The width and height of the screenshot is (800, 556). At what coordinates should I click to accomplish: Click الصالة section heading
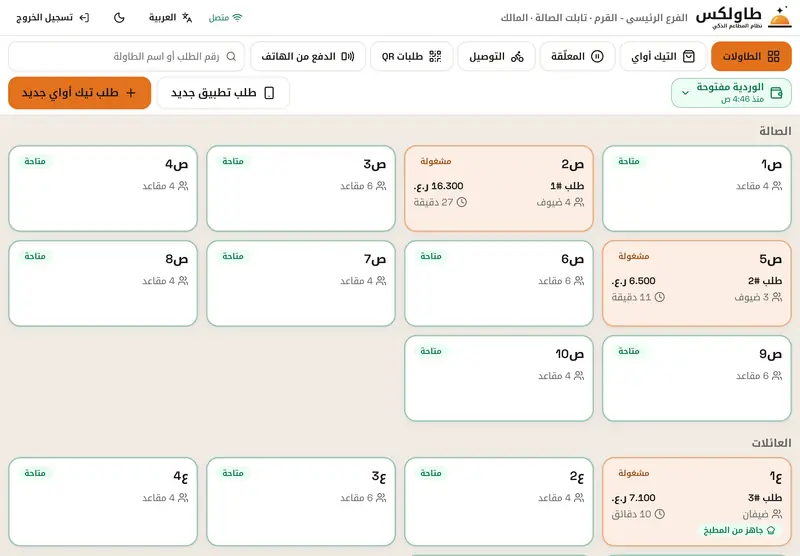(775, 131)
